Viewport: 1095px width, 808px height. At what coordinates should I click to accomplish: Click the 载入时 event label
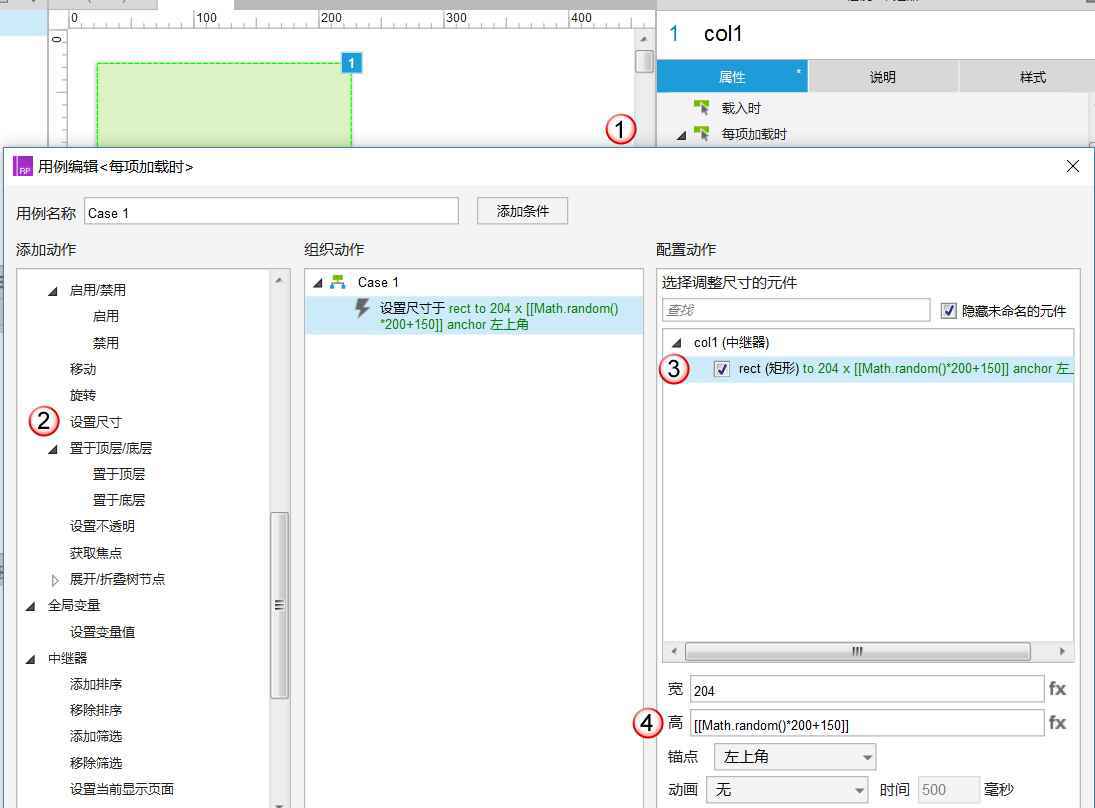point(741,108)
